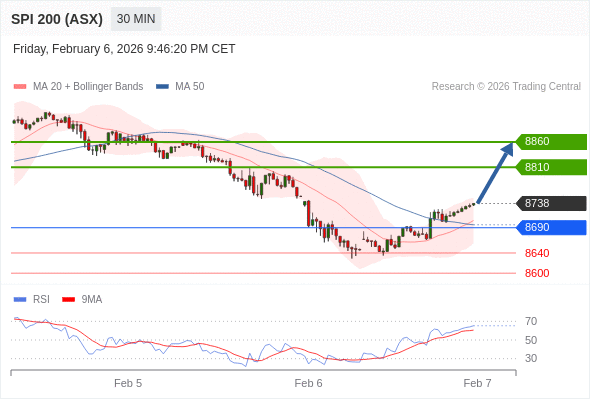This screenshot has height=400, width=590.
Task: Click the 8640 red support value
Action: coord(537,253)
